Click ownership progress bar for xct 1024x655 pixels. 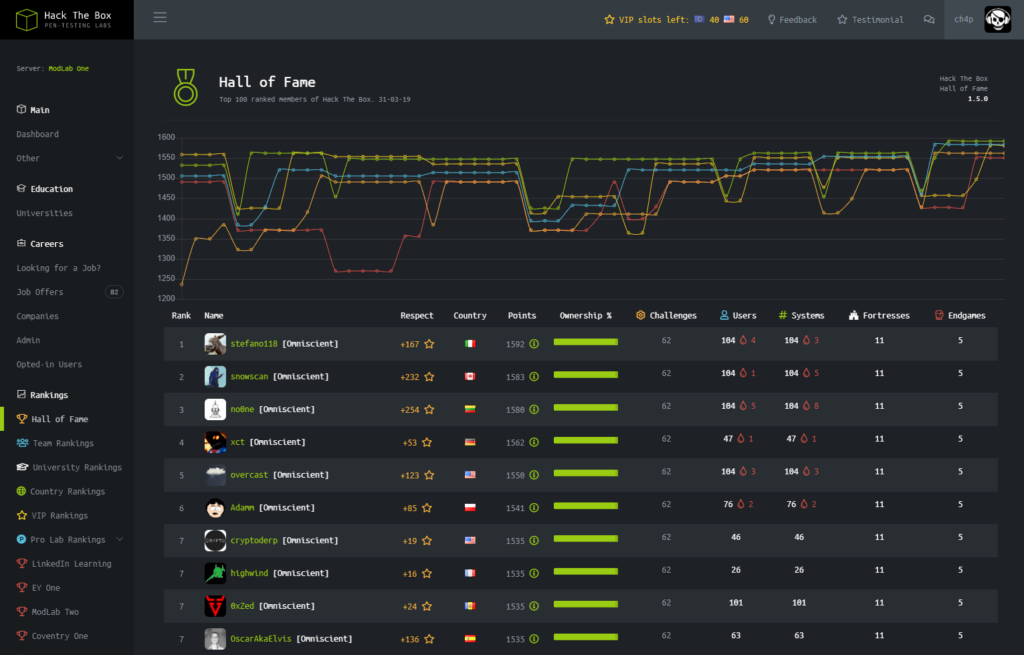coord(585,440)
